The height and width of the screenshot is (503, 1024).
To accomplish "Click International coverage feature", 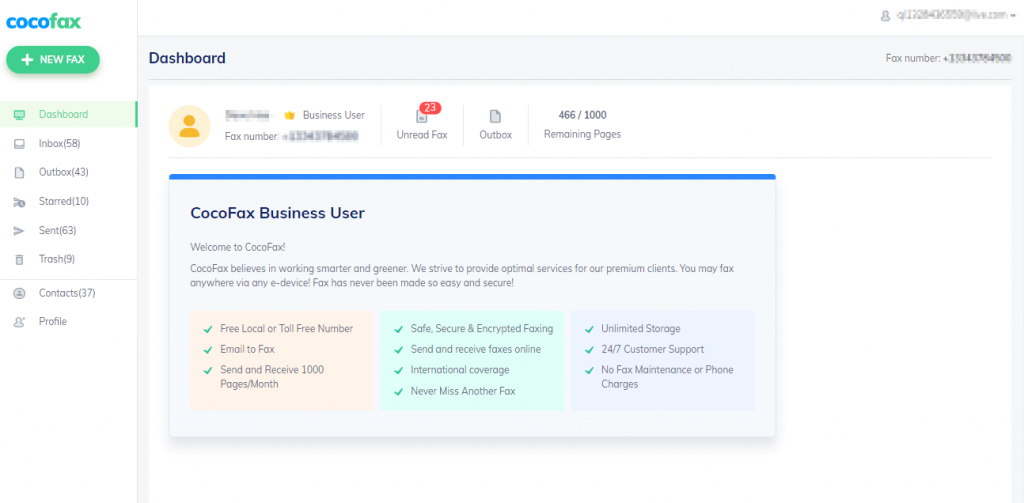I will tap(460, 370).
